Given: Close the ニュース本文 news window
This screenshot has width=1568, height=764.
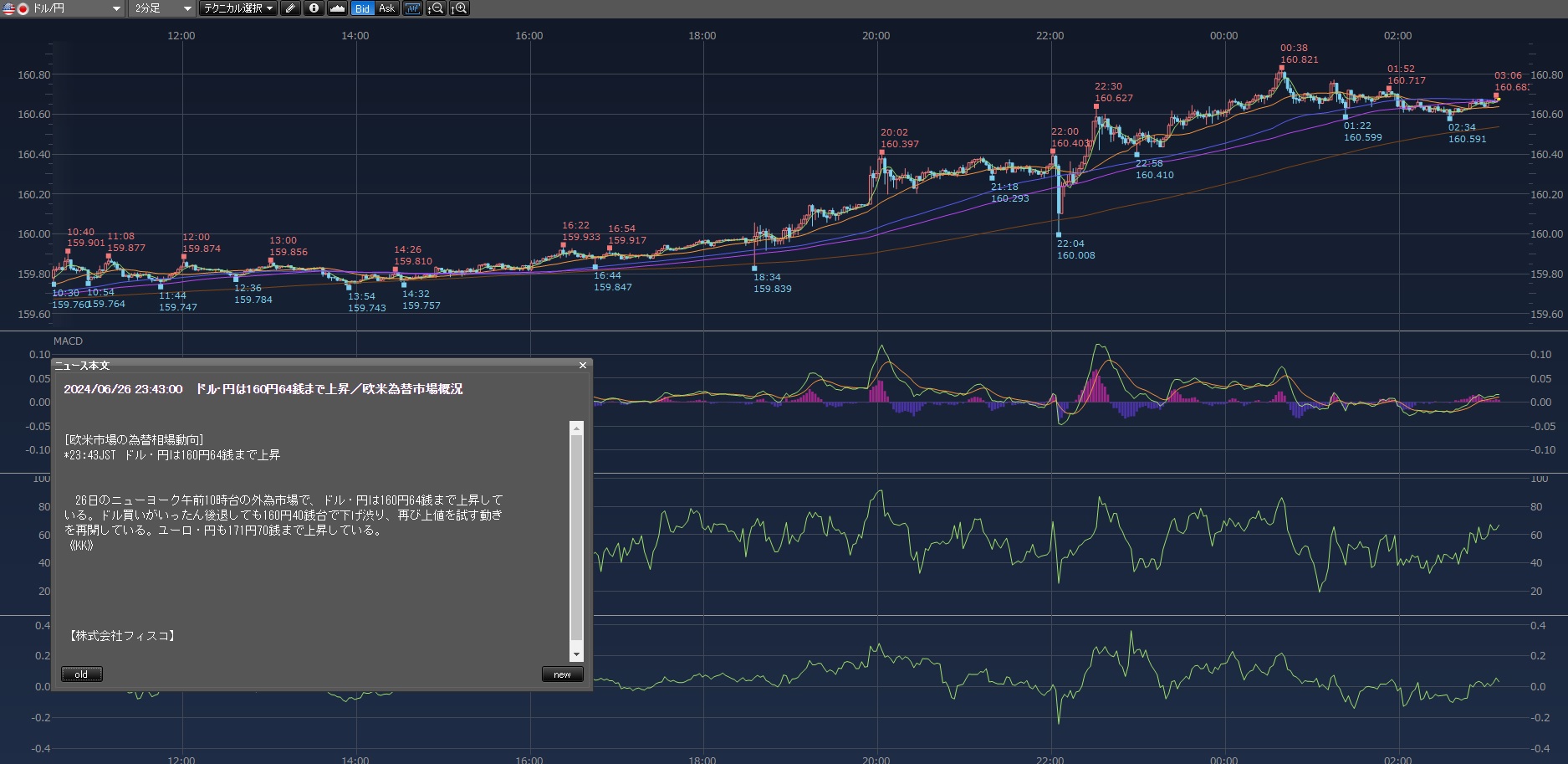Looking at the screenshot, I should 583,366.
